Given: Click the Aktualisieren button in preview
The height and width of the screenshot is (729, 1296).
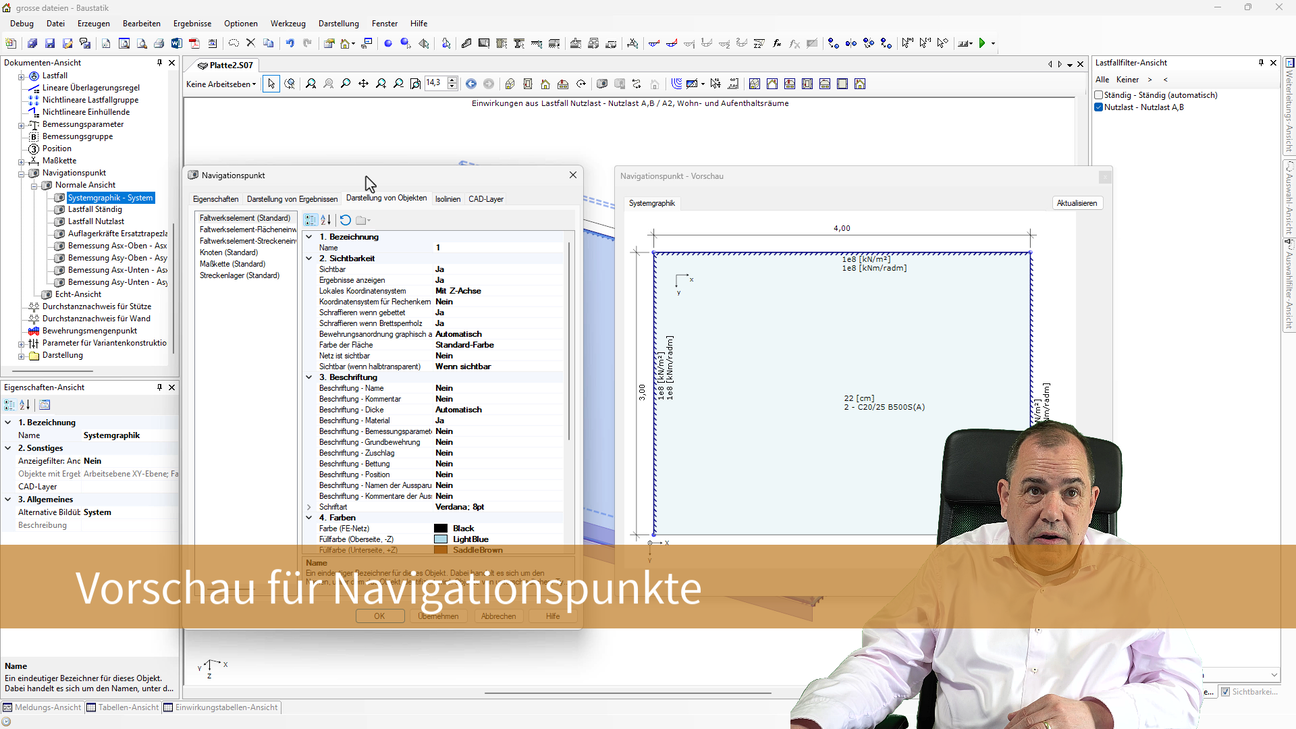Looking at the screenshot, I should pyautogui.click(x=1076, y=203).
